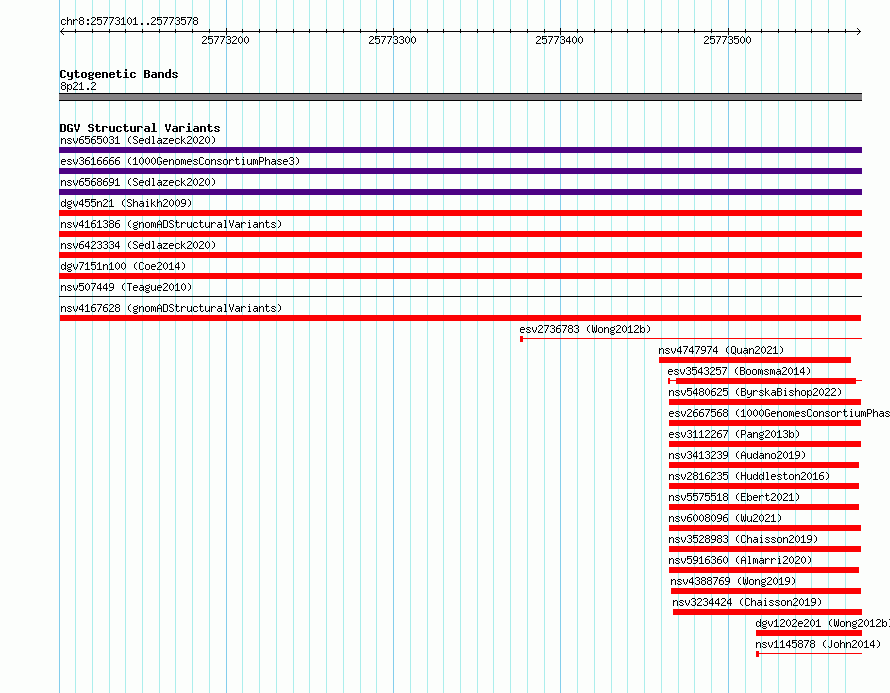Click the grey 8p21.2 cytogenetic band bar
Image resolution: width=890 pixels, height=693 pixels.
(x=460, y=97)
